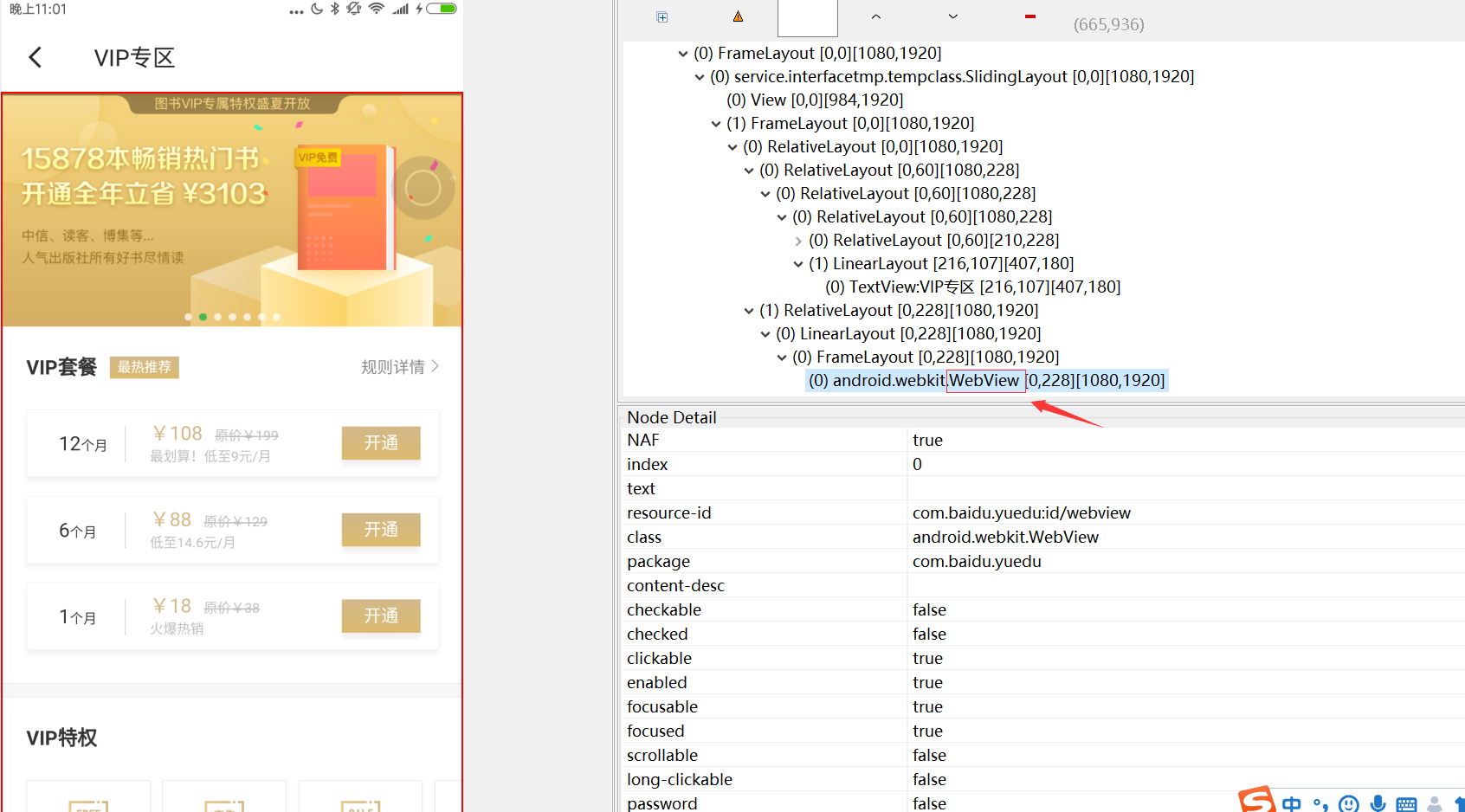1465x812 pixels.
Task: Select TextView:VIP专区 tree node
Action: [x=972, y=287]
